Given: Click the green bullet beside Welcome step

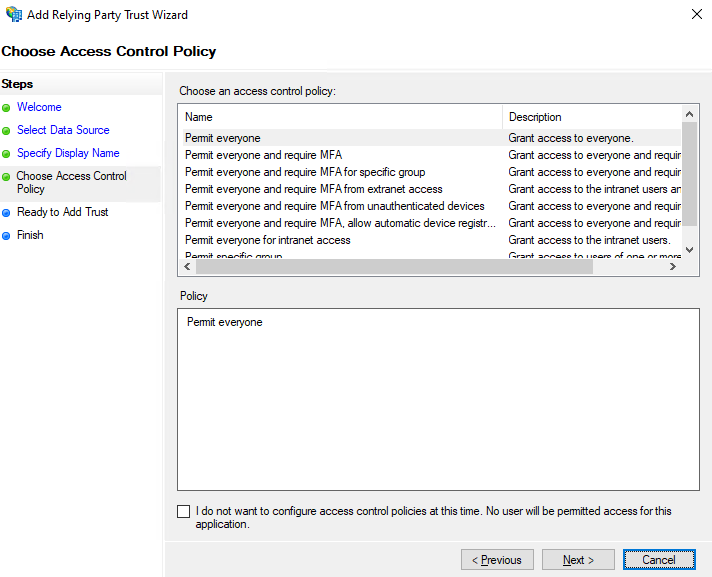Looking at the screenshot, I should click(6, 107).
